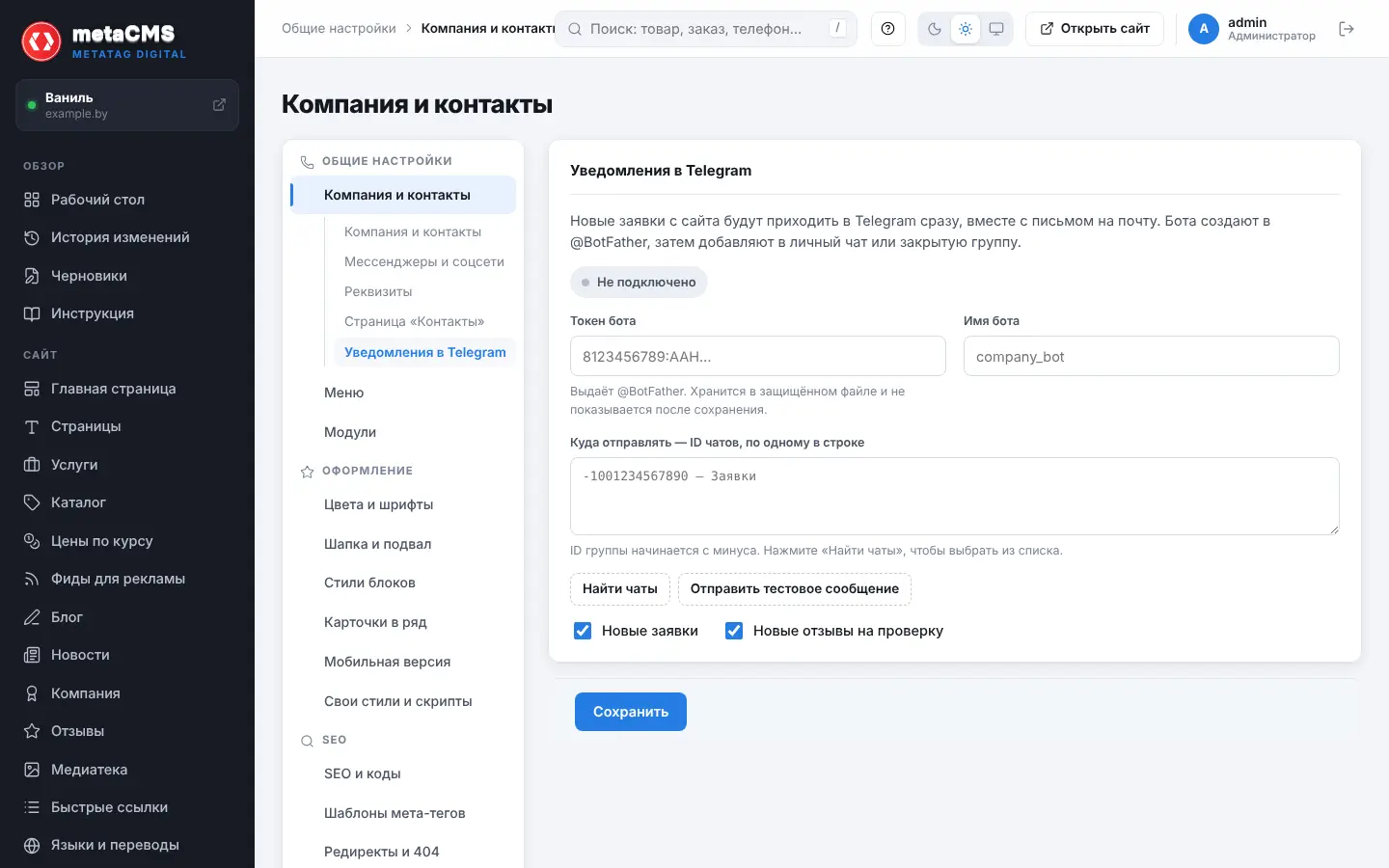Open Главная страница in sidebar
This screenshot has width=1389, height=868.
pos(127,389)
